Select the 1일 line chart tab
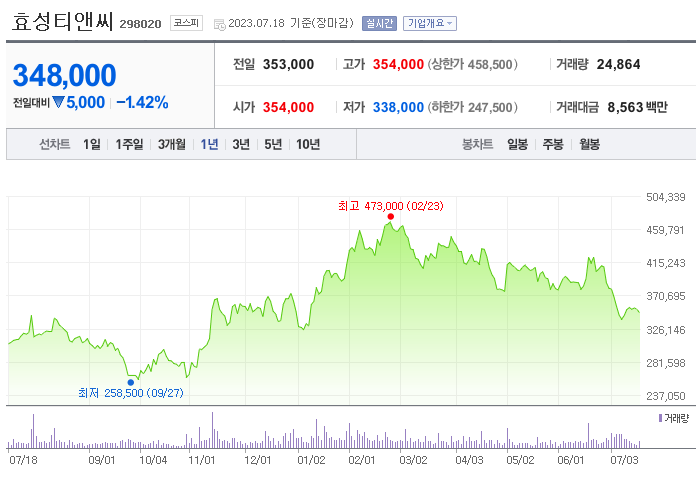696x482 pixels. click(92, 144)
